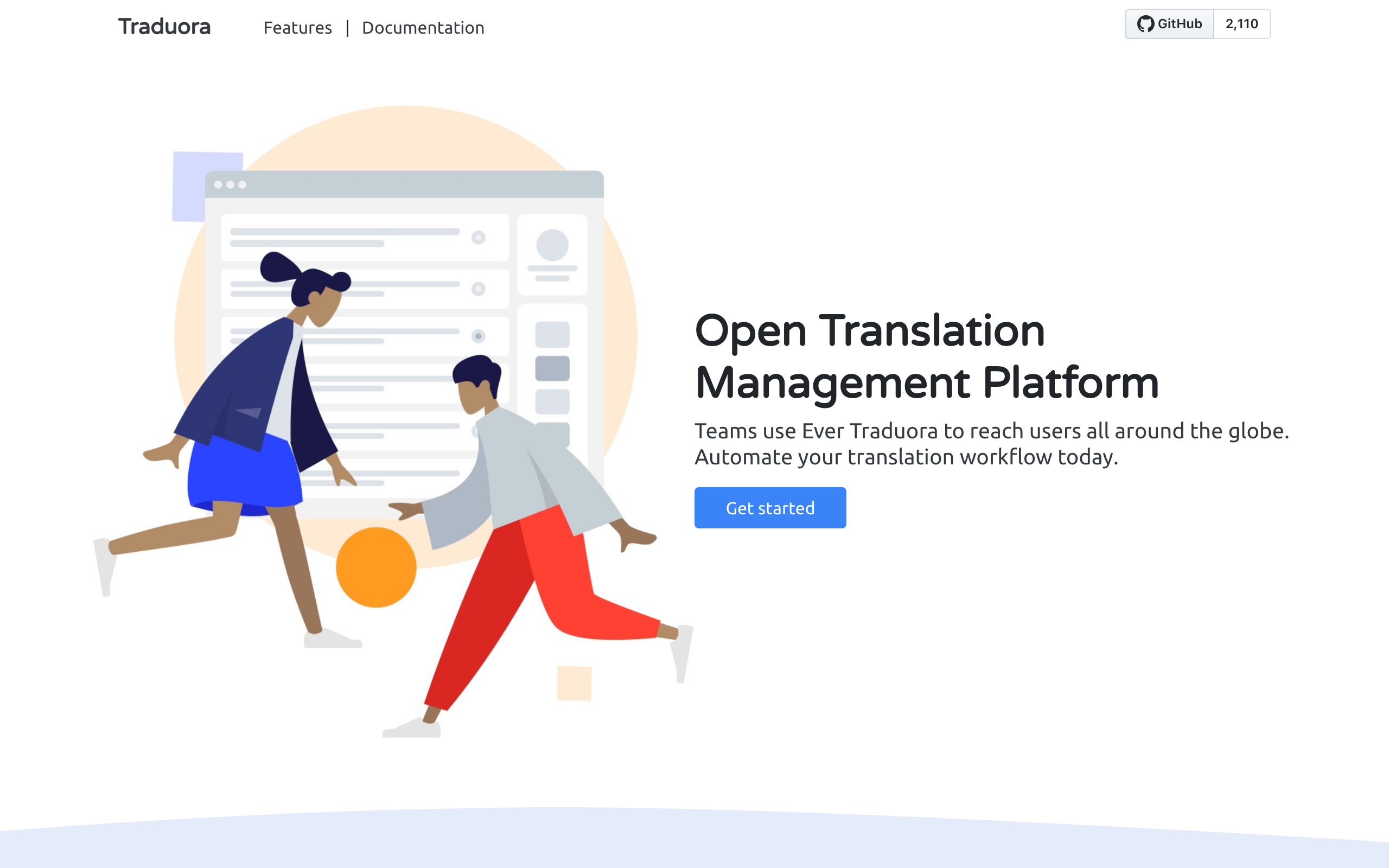Image resolution: width=1389 pixels, height=868 pixels.
Task: Click the GitHub octocat icon
Action: click(x=1145, y=24)
